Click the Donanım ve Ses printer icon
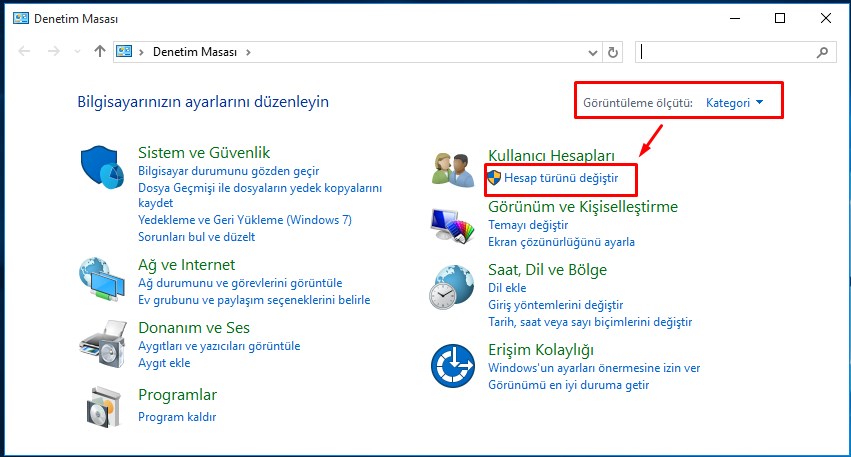This screenshot has height=457, width=851. [x=103, y=342]
